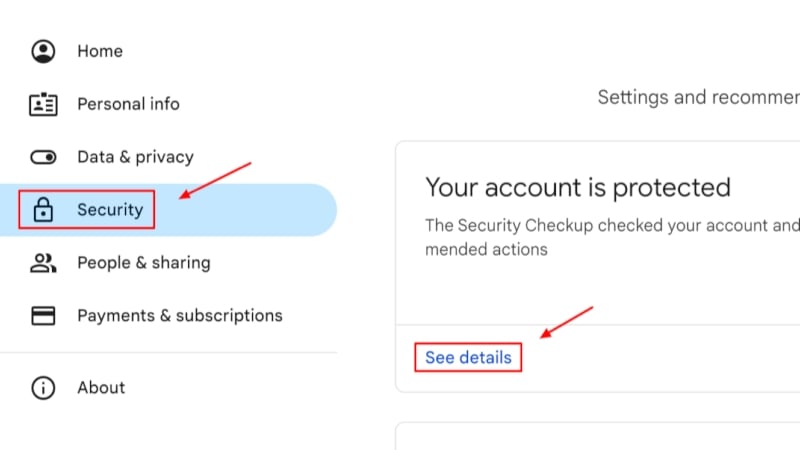Click the See details link

468,357
